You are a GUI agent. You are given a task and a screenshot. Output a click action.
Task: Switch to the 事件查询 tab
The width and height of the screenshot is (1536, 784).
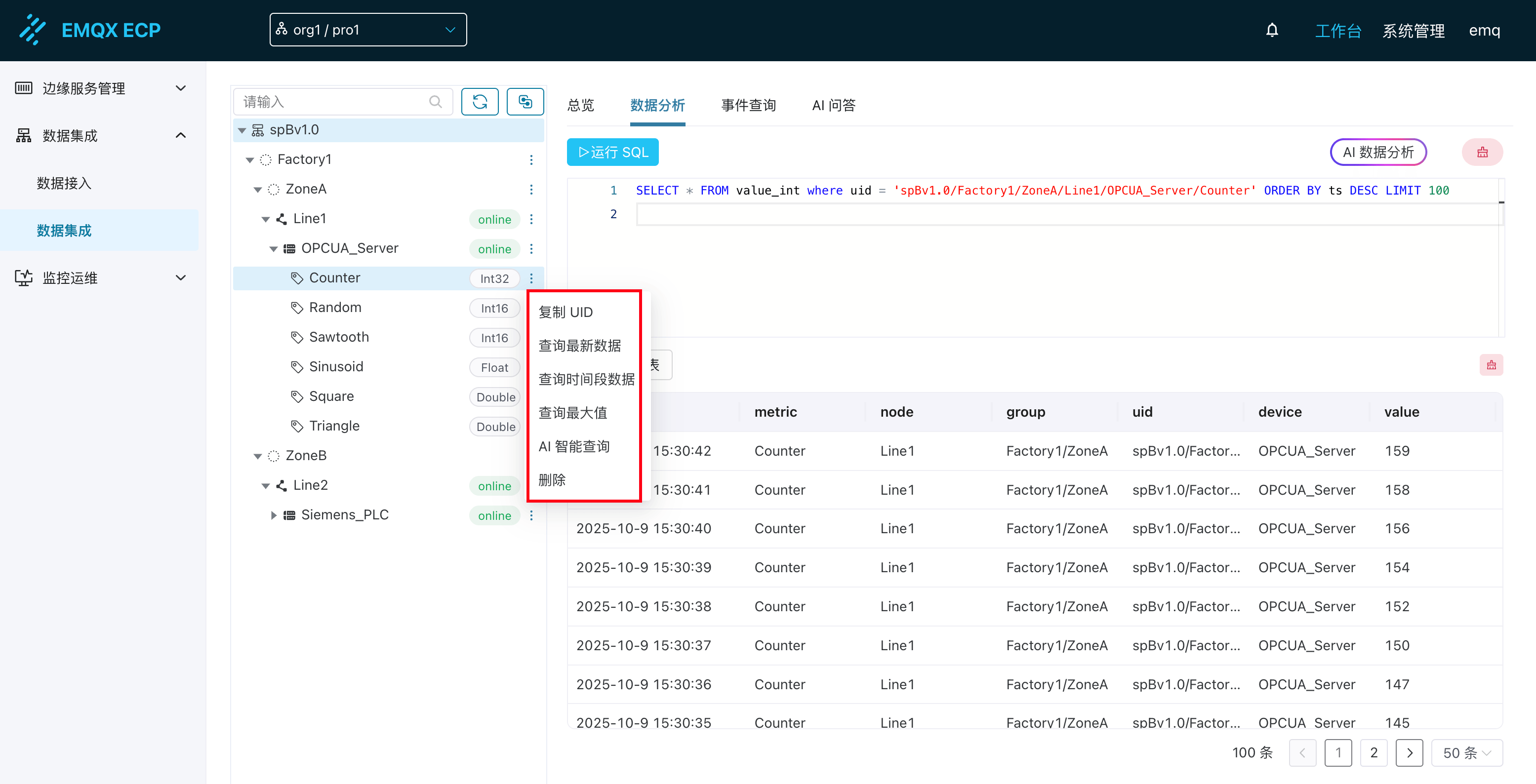tap(748, 106)
